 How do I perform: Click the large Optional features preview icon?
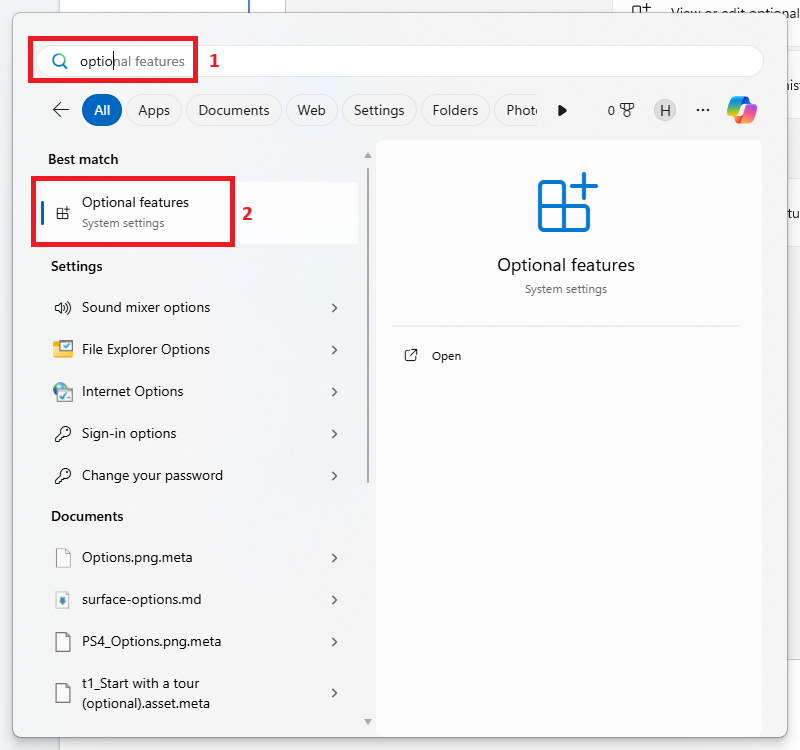567,202
